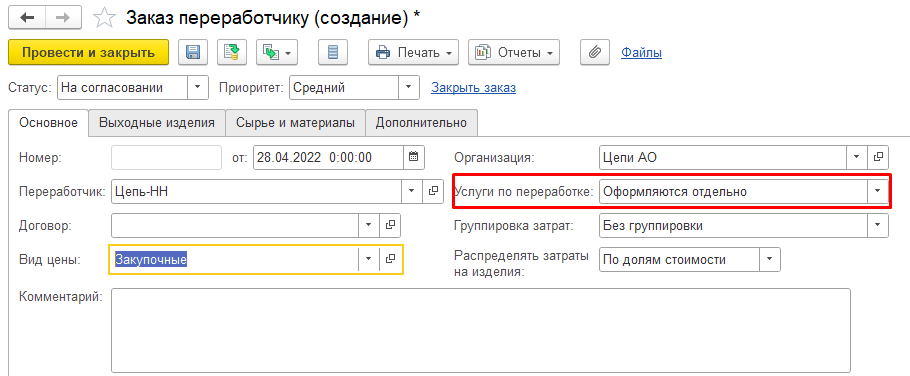Click the 'Приоритет' field showing 'Средний'
Image resolution: width=910 pixels, height=376 pixels.
coord(344,88)
